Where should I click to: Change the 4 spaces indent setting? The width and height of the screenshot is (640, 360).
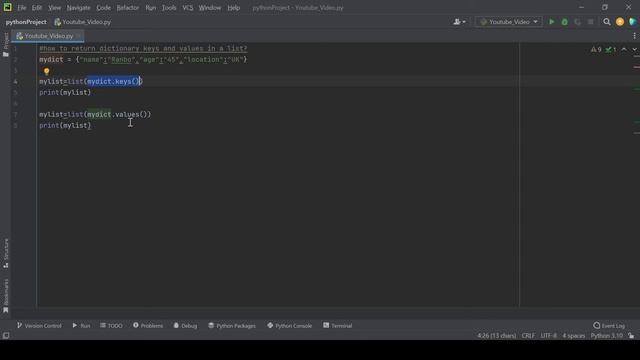(573, 336)
